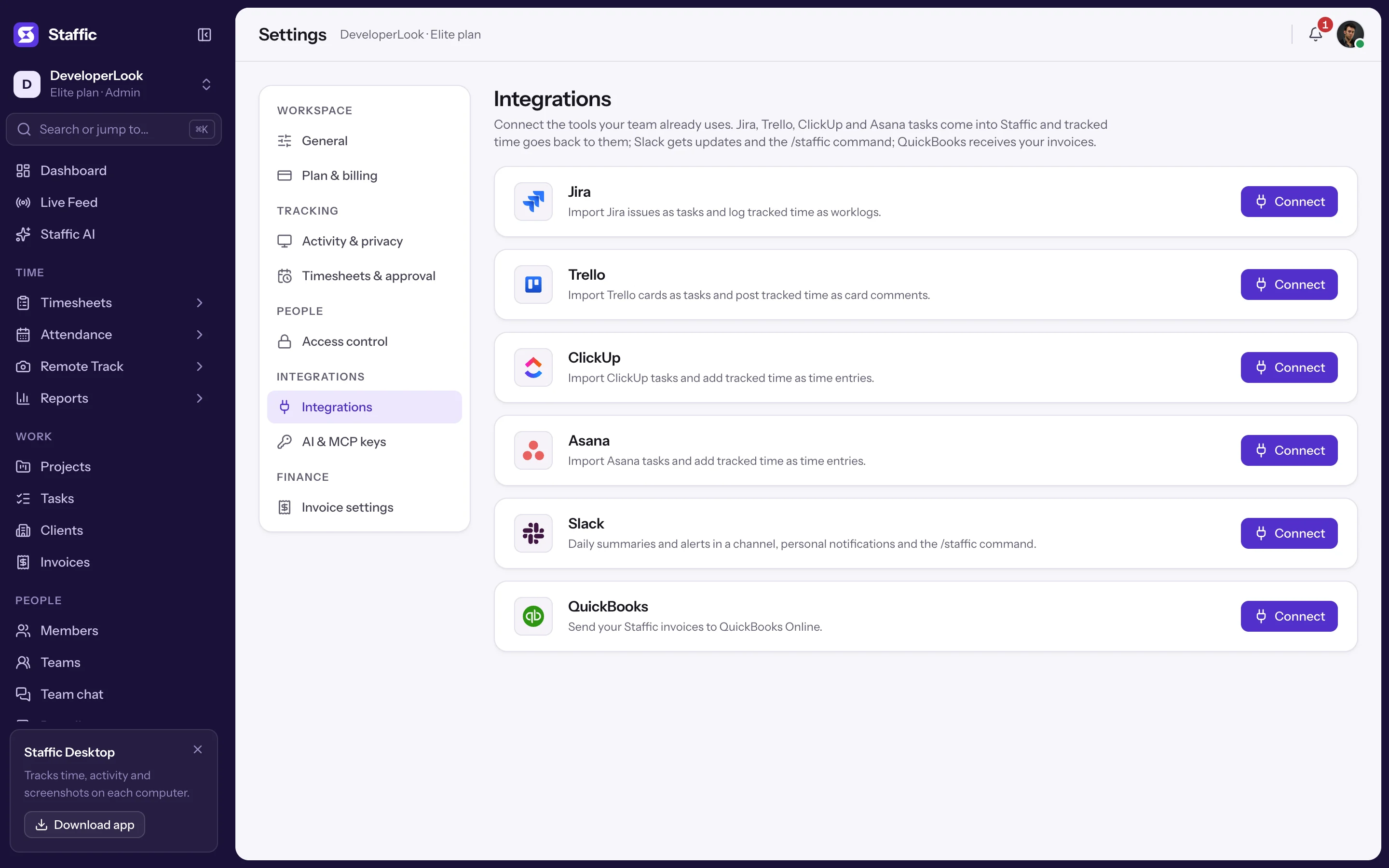Connect the Trello integration

pos(1289,284)
